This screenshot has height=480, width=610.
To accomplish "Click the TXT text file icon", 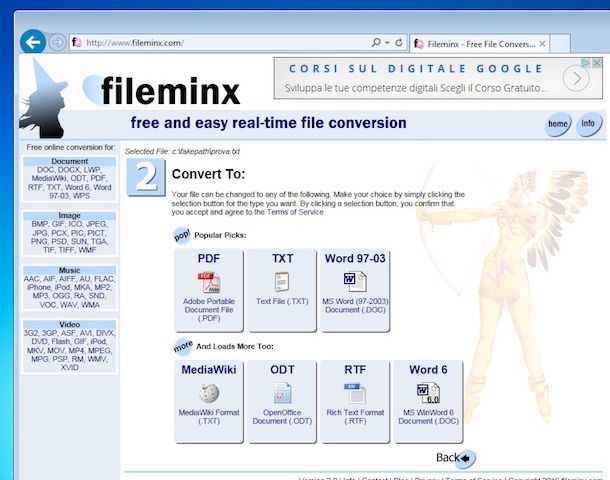I will (282, 282).
